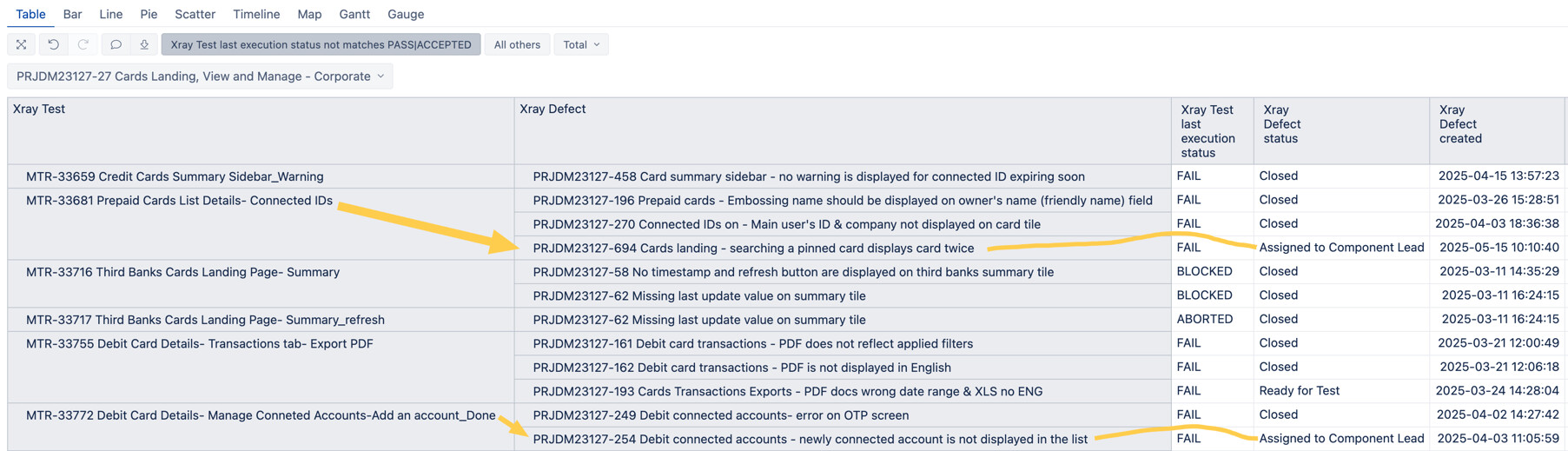
Task: Click the Xray Defect column header
Action: pos(552,109)
